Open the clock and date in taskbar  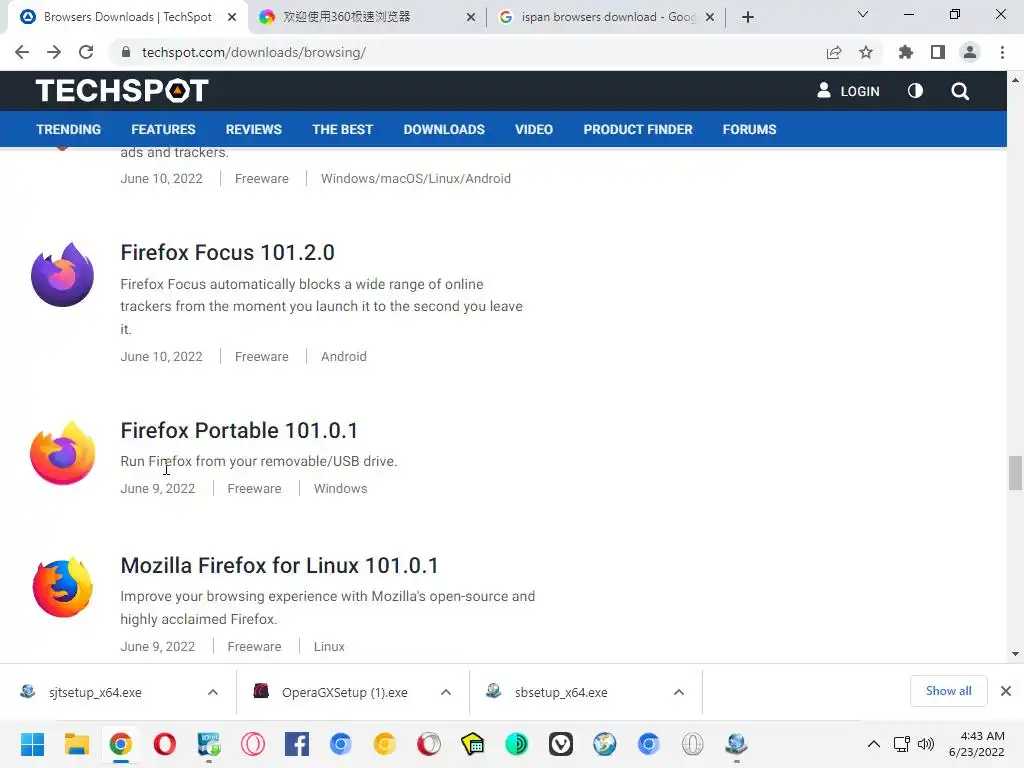pos(976,744)
